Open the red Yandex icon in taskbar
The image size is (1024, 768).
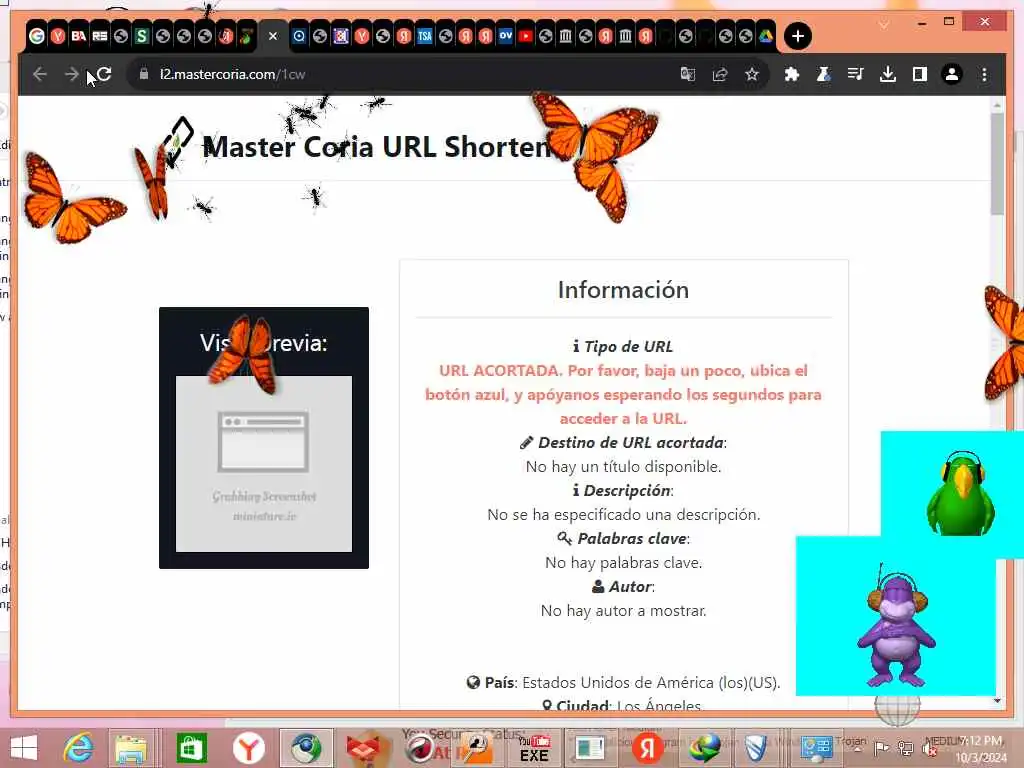pos(647,748)
